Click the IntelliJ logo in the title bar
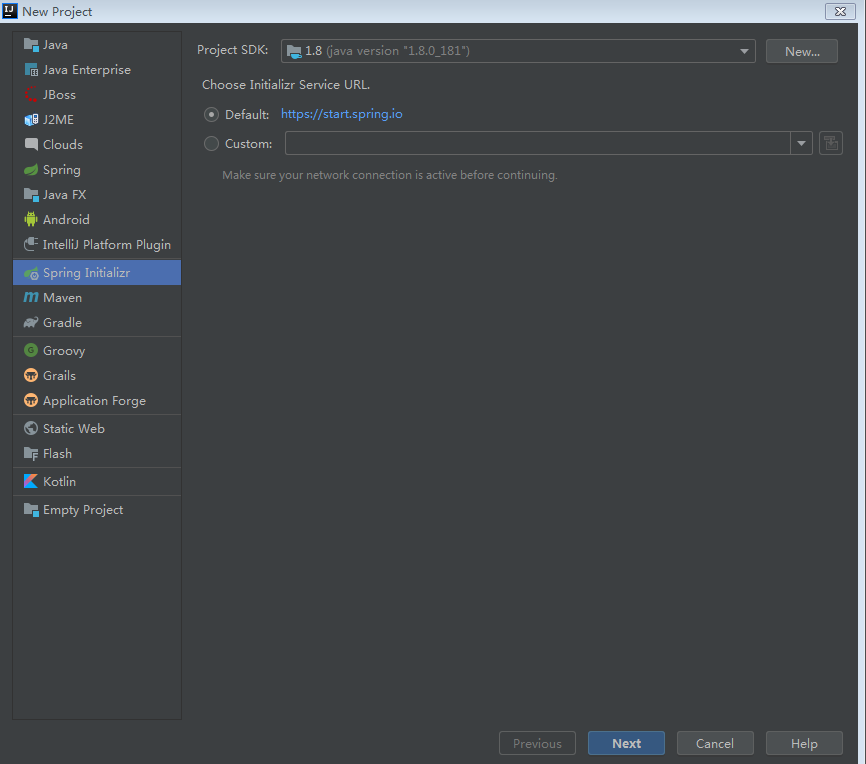Viewport: 866px width, 764px height. (x=10, y=10)
